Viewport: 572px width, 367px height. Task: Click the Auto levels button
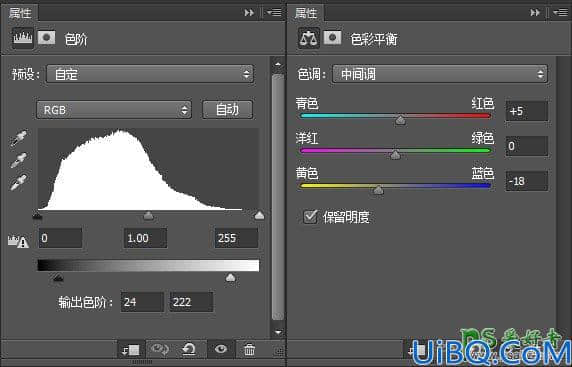tap(227, 109)
